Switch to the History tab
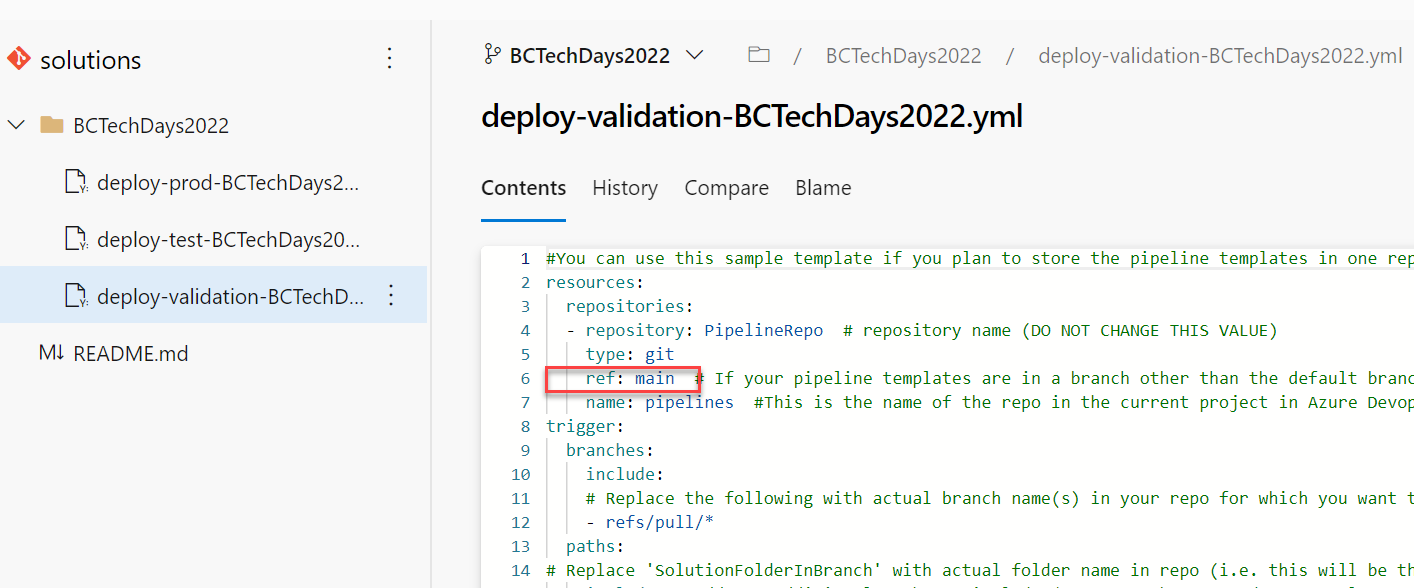Image resolution: width=1414 pixels, height=588 pixels. (624, 188)
